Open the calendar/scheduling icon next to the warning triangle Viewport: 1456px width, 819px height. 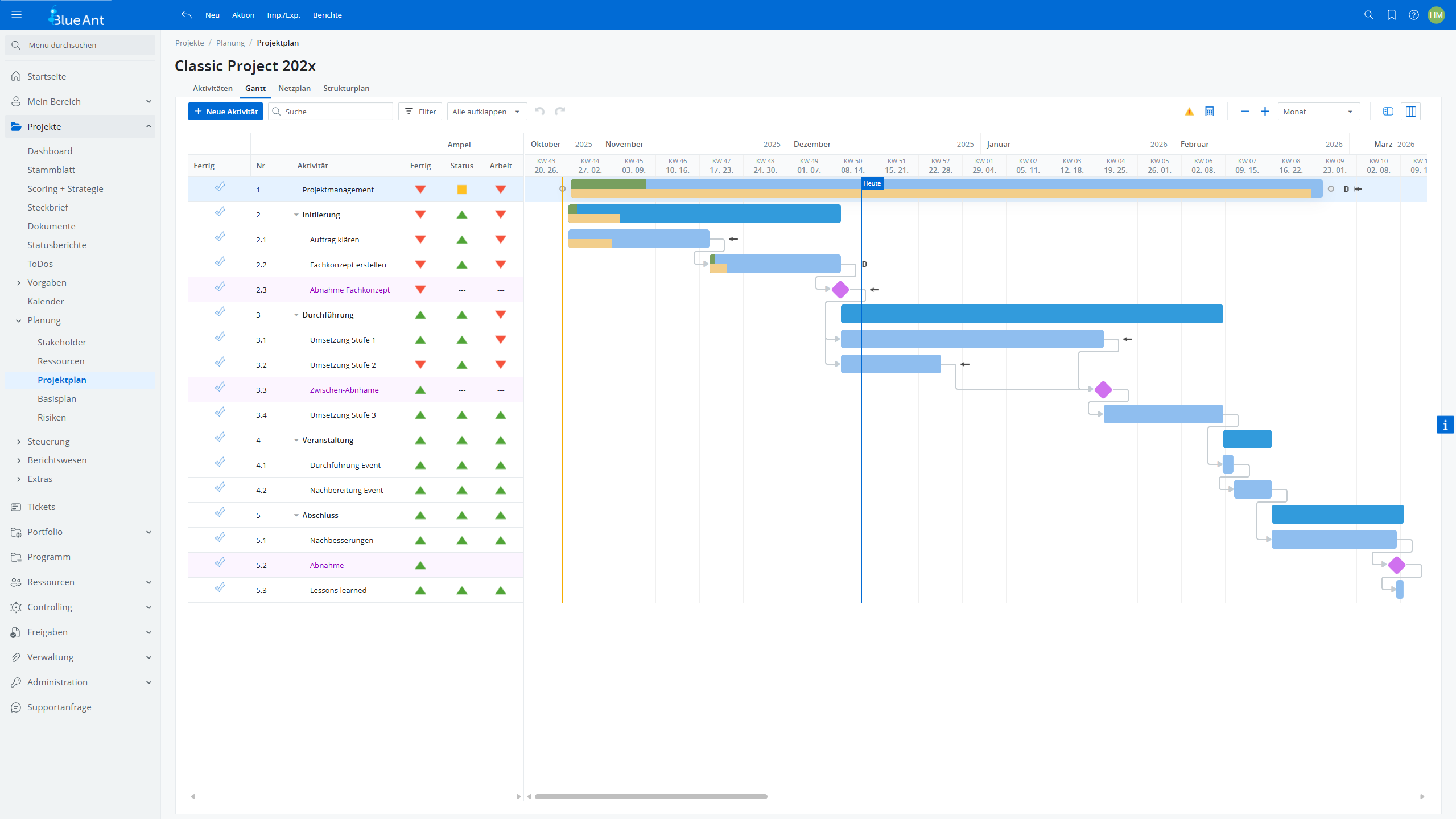(x=1209, y=112)
